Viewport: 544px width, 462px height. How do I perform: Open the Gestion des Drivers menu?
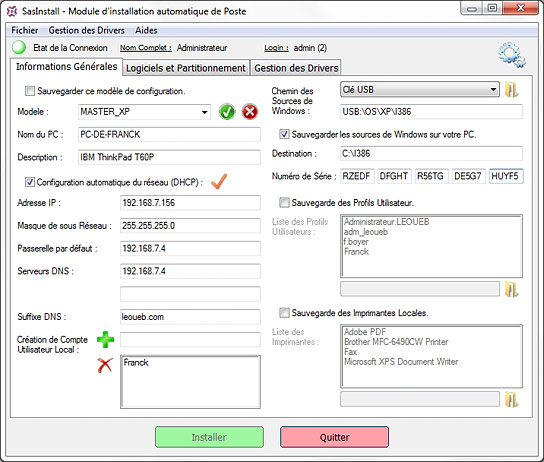[86, 31]
